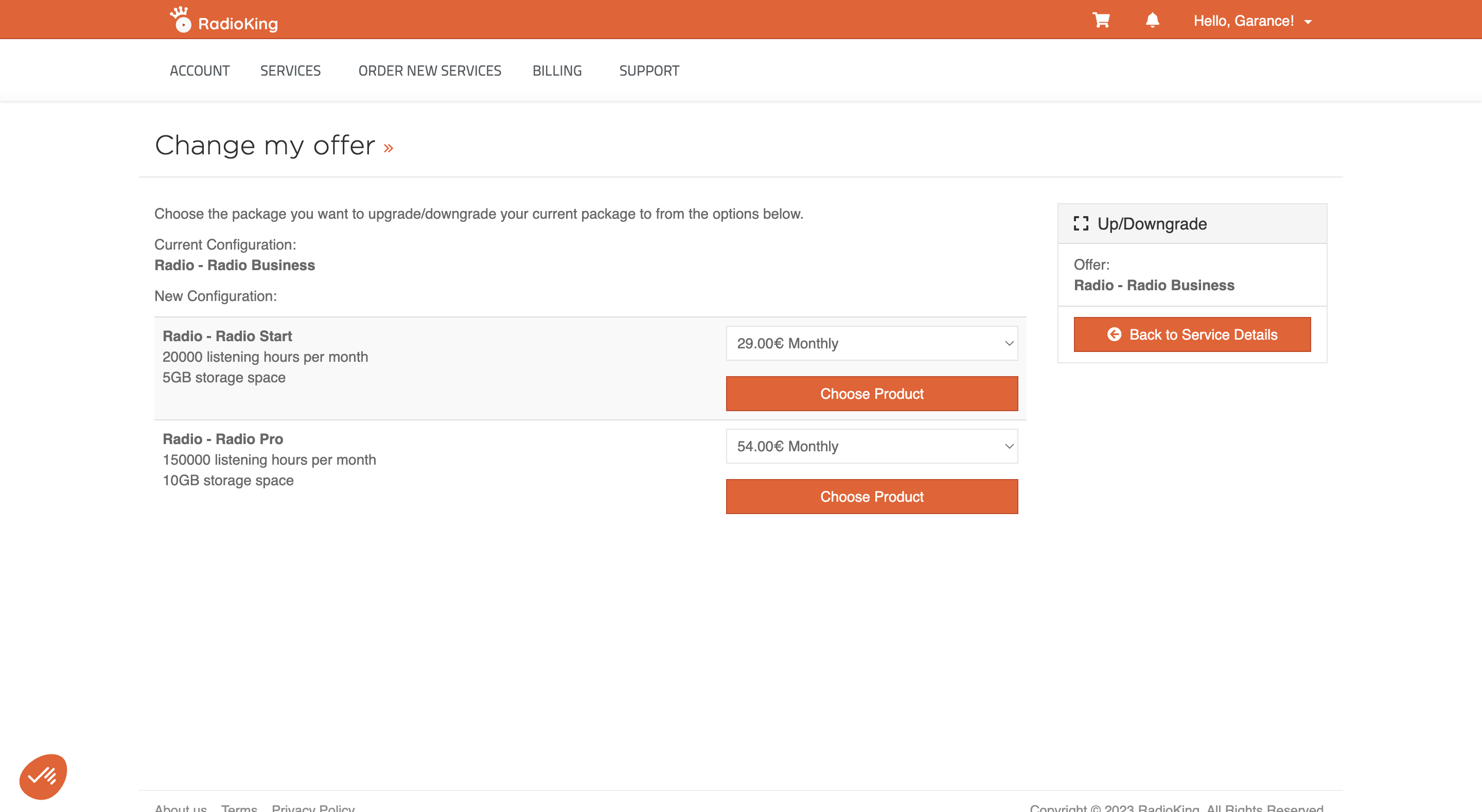
Task: Click the Current Configuration label
Action: point(225,244)
